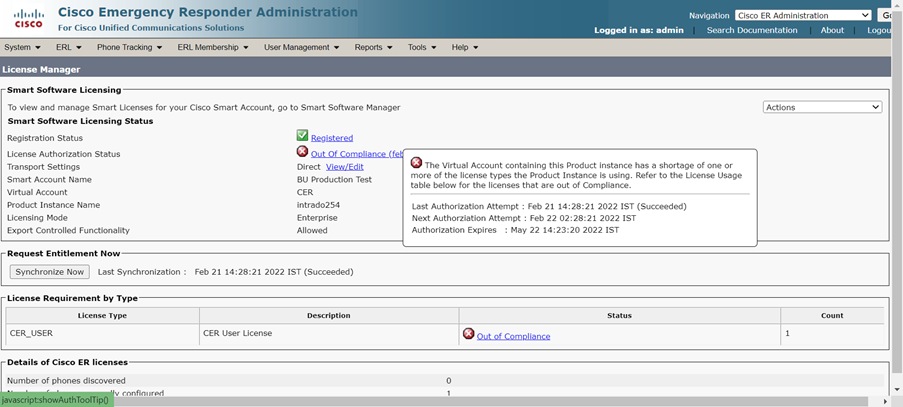Open the User Management menu
Viewport: 903px width, 407px height.
pyautogui.click(x=302, y=47)
